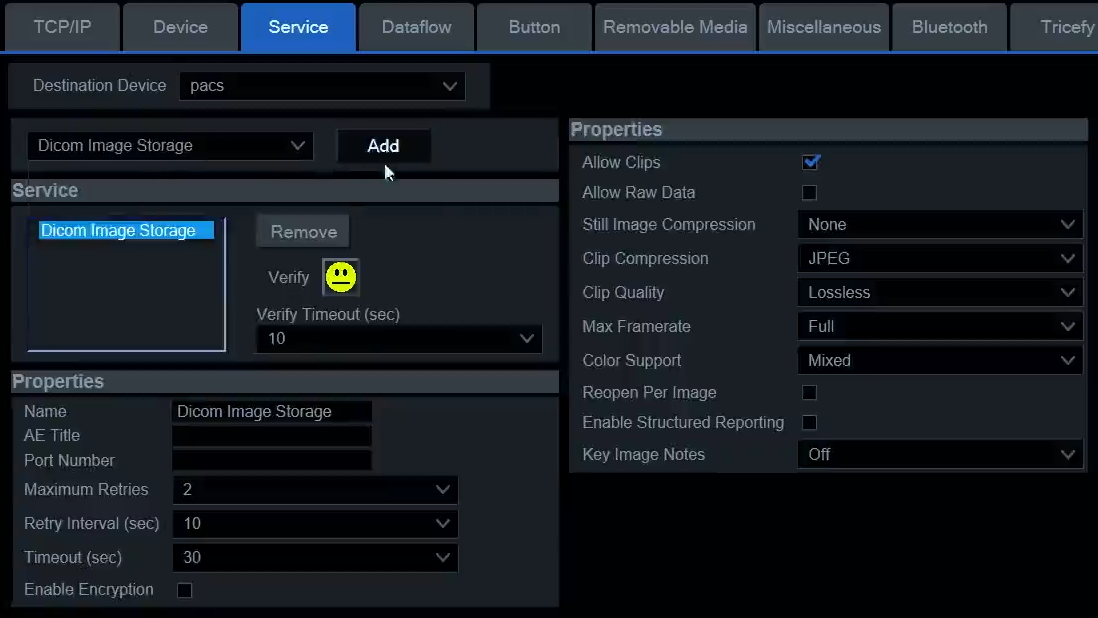Tick the Enable Encryption checkbox
Image resolution: width=1098 pixels, height=618 pixels.
click(184, 590)
